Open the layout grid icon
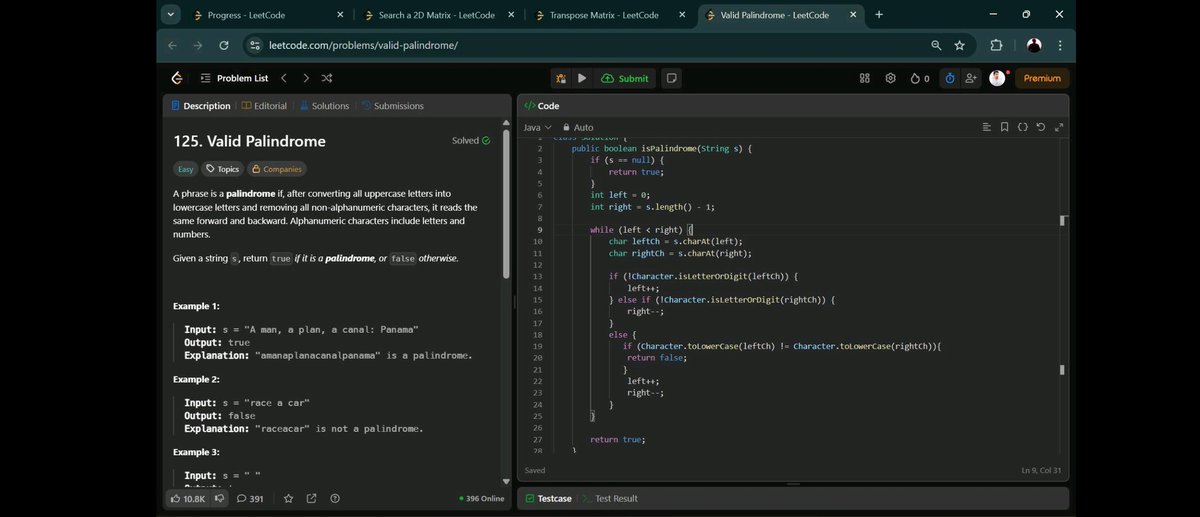The width and height of the screenshot is (1200, 517). [865, 78]
